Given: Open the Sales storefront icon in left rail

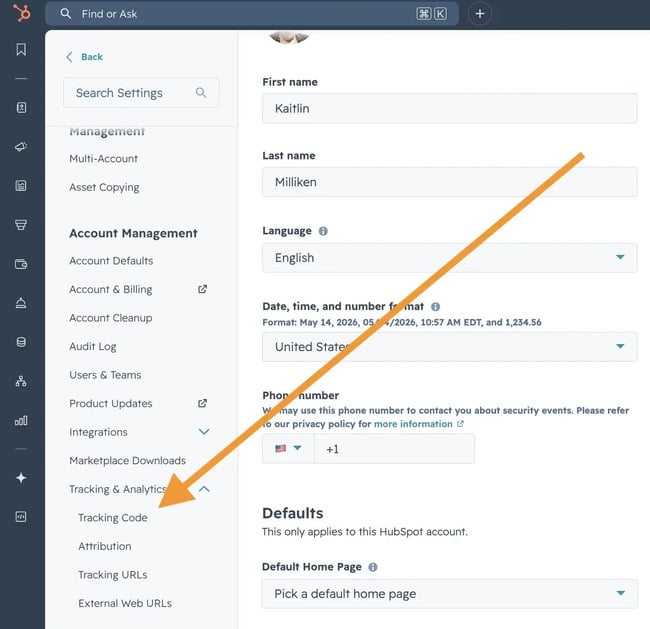Looking at the screenshot, I should pos(21,225).
